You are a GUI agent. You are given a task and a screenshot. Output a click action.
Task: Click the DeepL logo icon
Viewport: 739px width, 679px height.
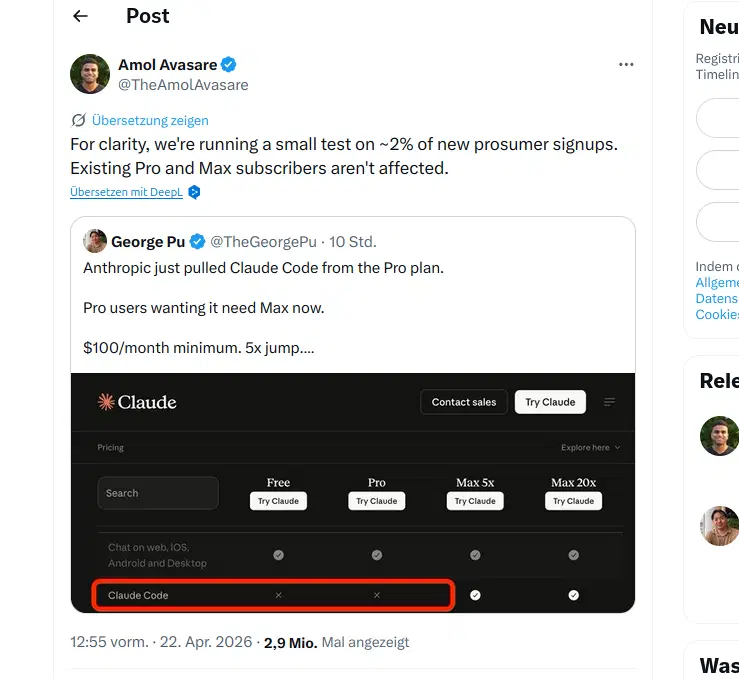(x=194, y=192)
